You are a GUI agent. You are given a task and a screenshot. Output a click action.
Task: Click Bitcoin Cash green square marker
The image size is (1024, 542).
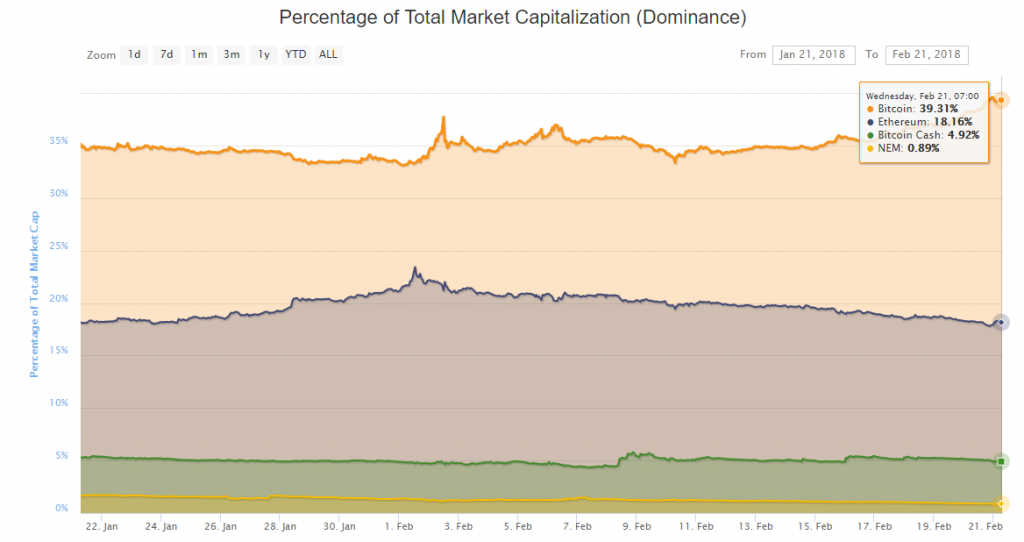click(x=1001, y=462)
